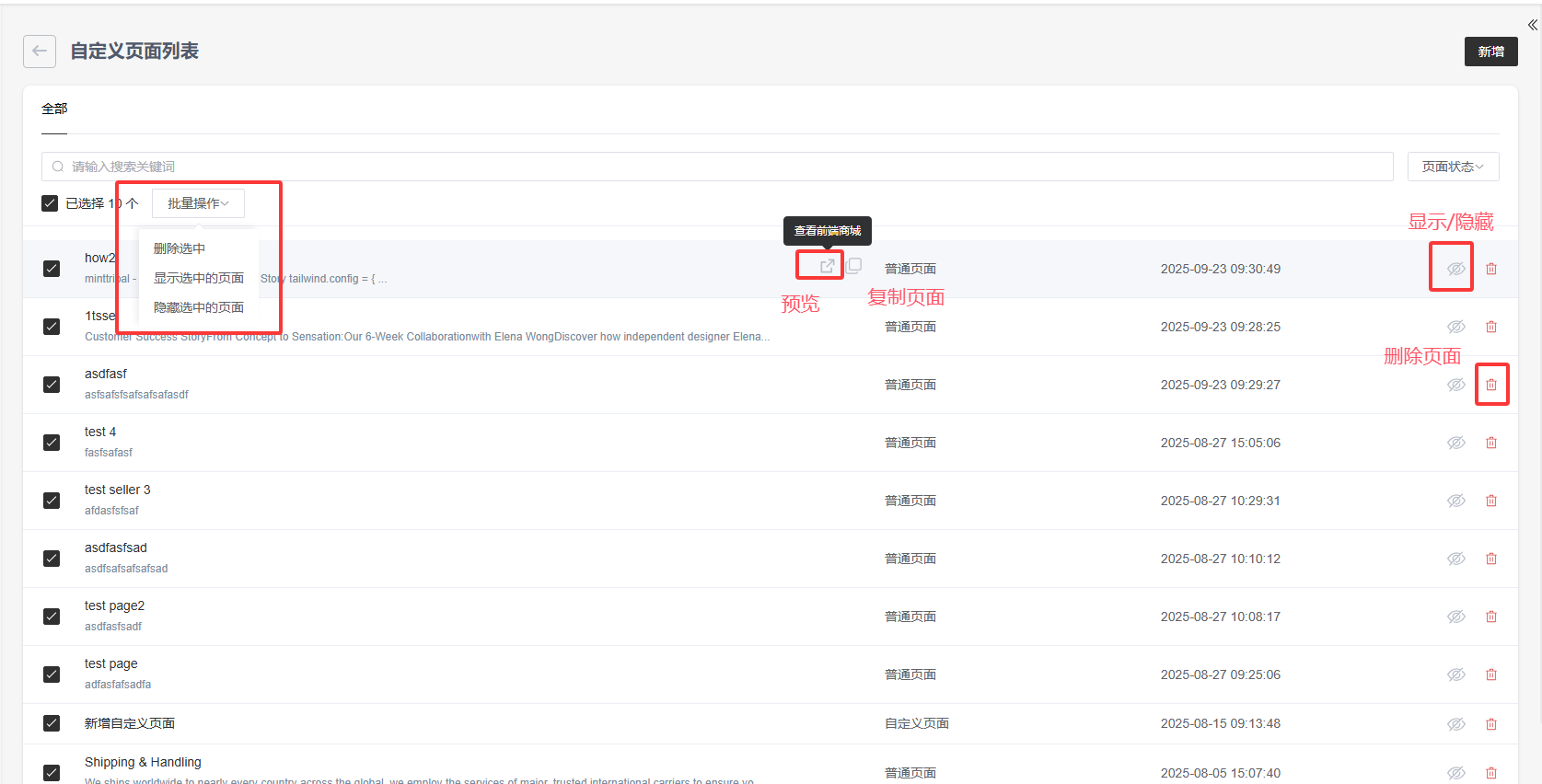
Task: Toggle eye icon for test page row
Action: tap(1455, 674)
